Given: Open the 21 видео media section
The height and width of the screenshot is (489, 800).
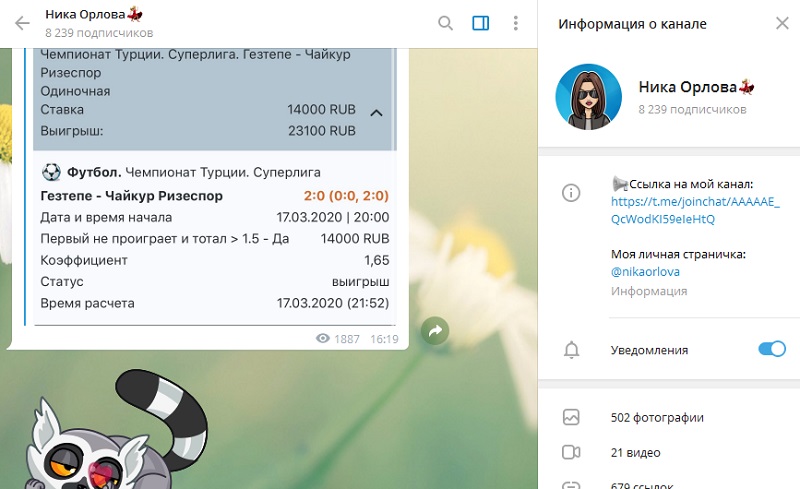Looking at the screenshot, I should click(635, 452).
